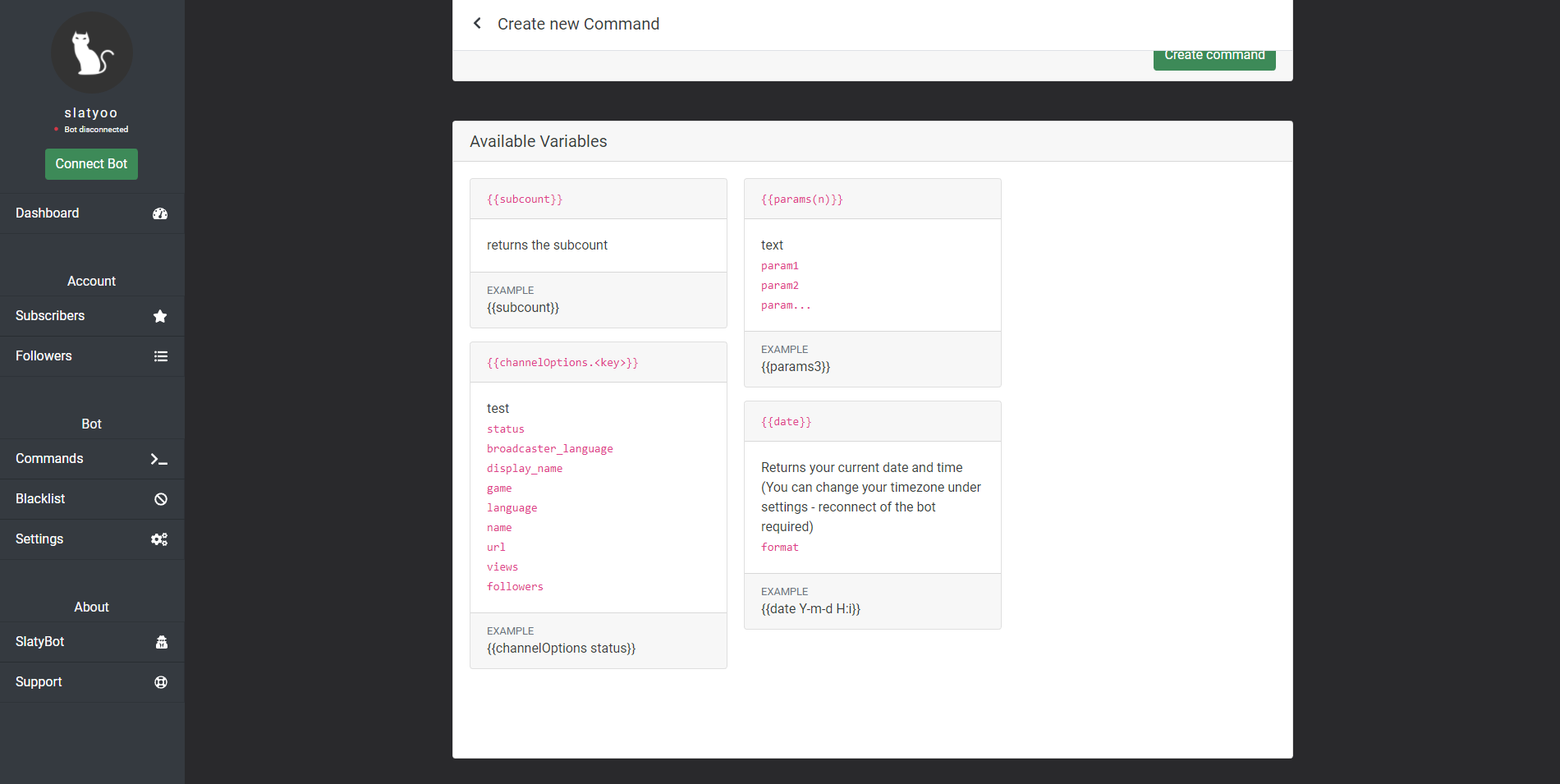
Task: Go to the Followers page
Action: [44, 356]
